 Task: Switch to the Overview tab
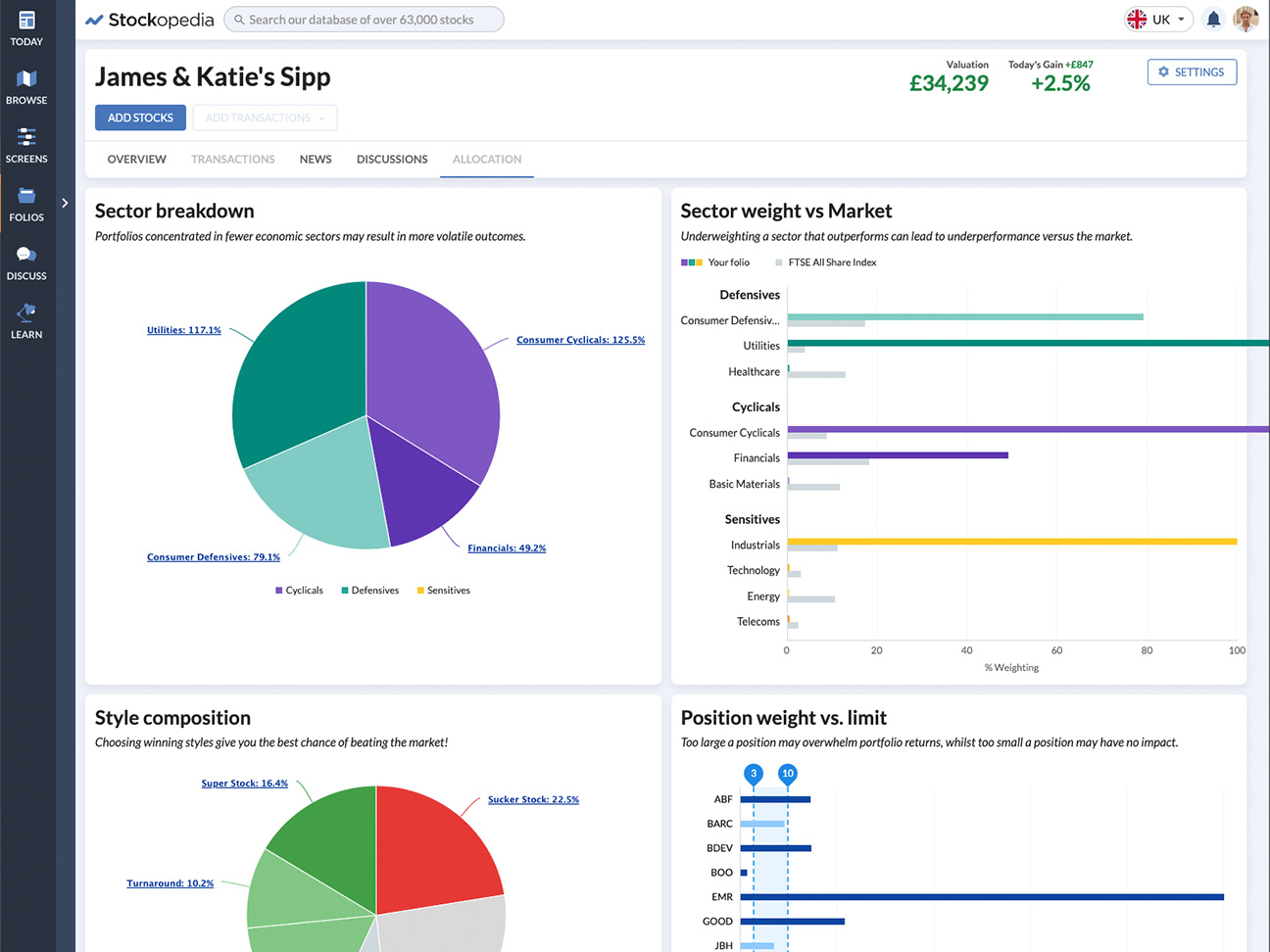[136, 159]
